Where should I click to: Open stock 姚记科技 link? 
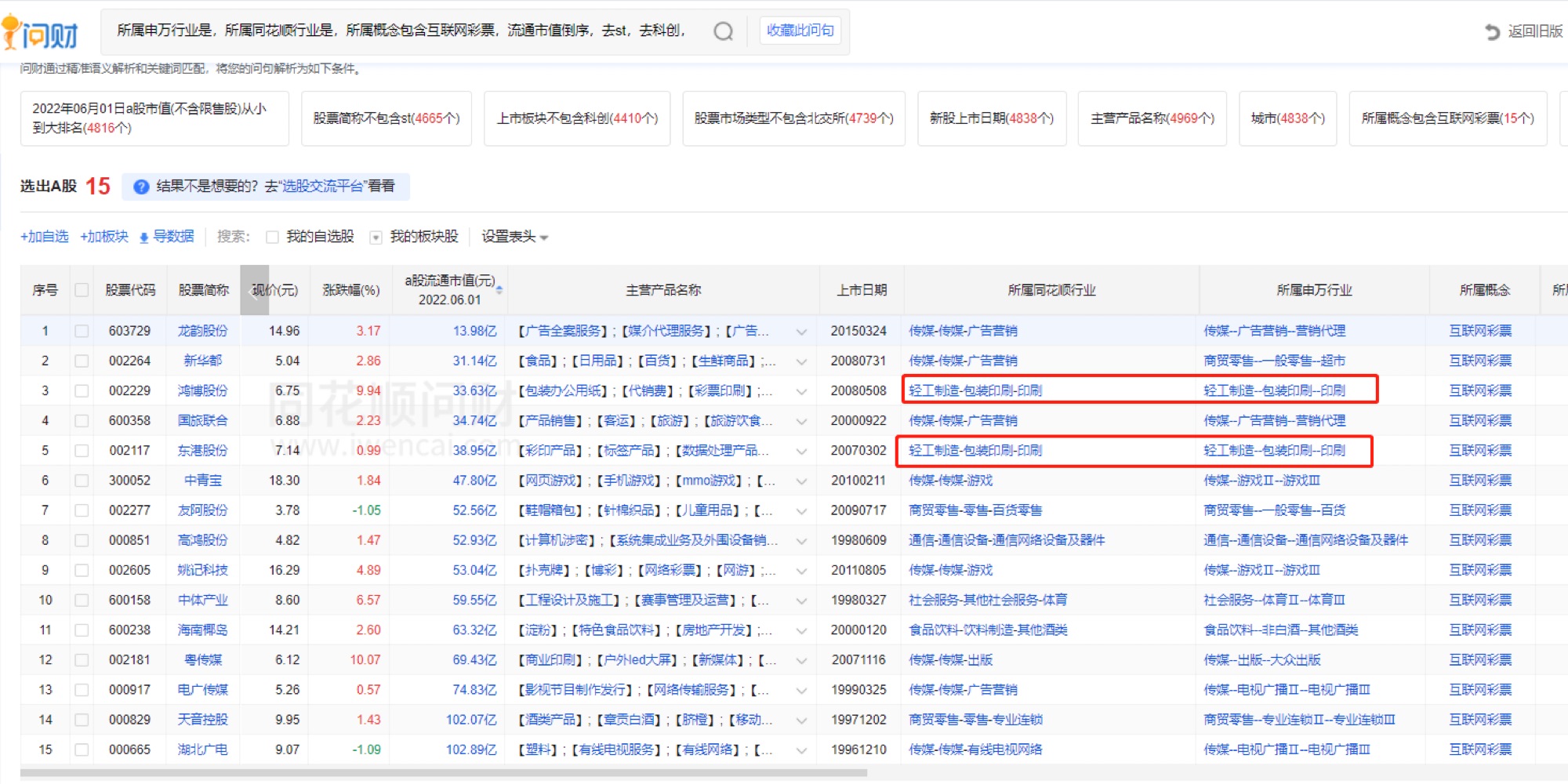pos(202,570)
